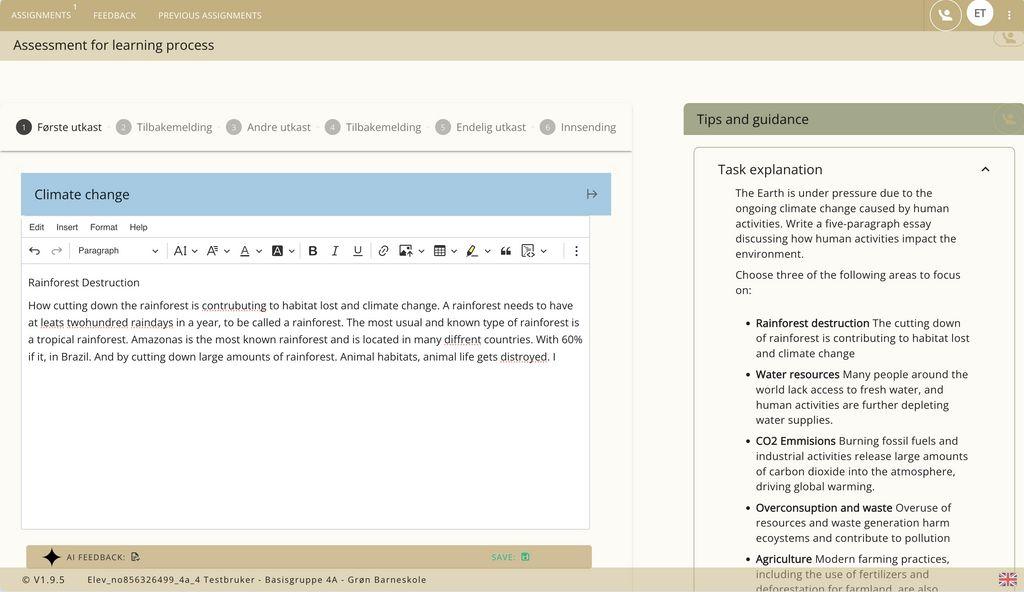Open the font size dropdown arrow
This screenshot has width=1024, height=592.
[x=195, y=251]
